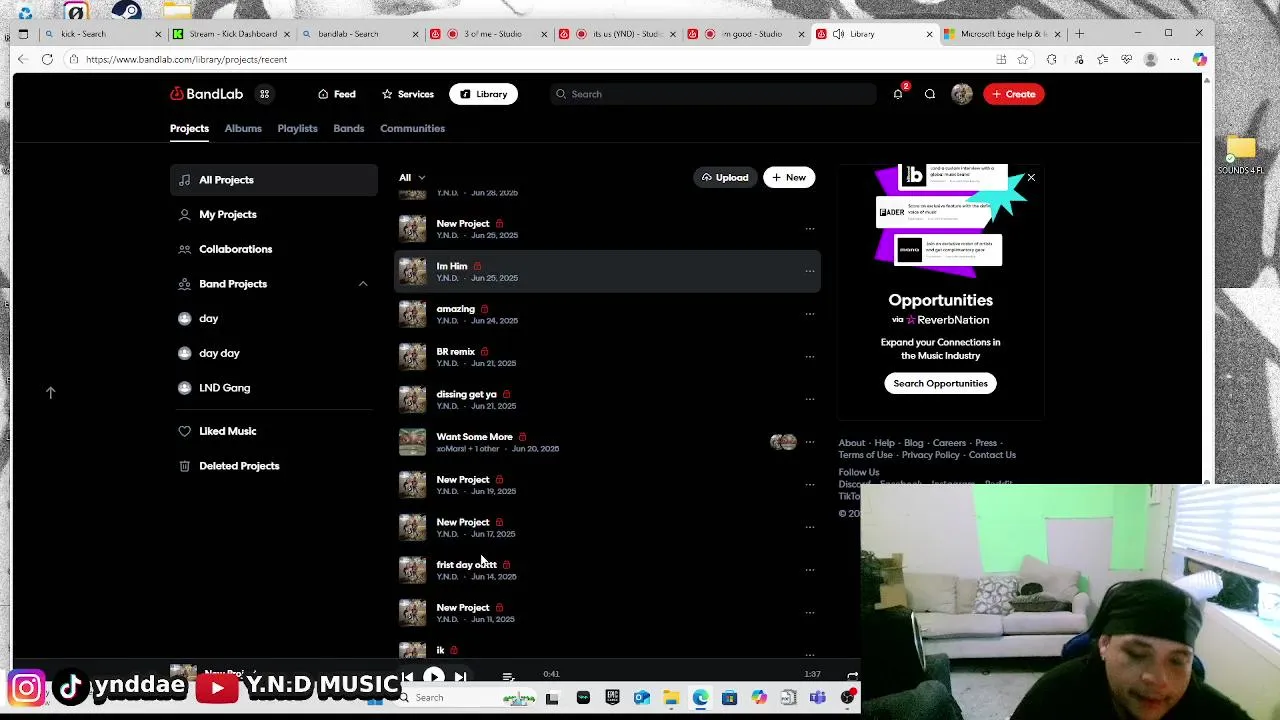
Task: Open the user profile avatar
Action: click(962, 94)
